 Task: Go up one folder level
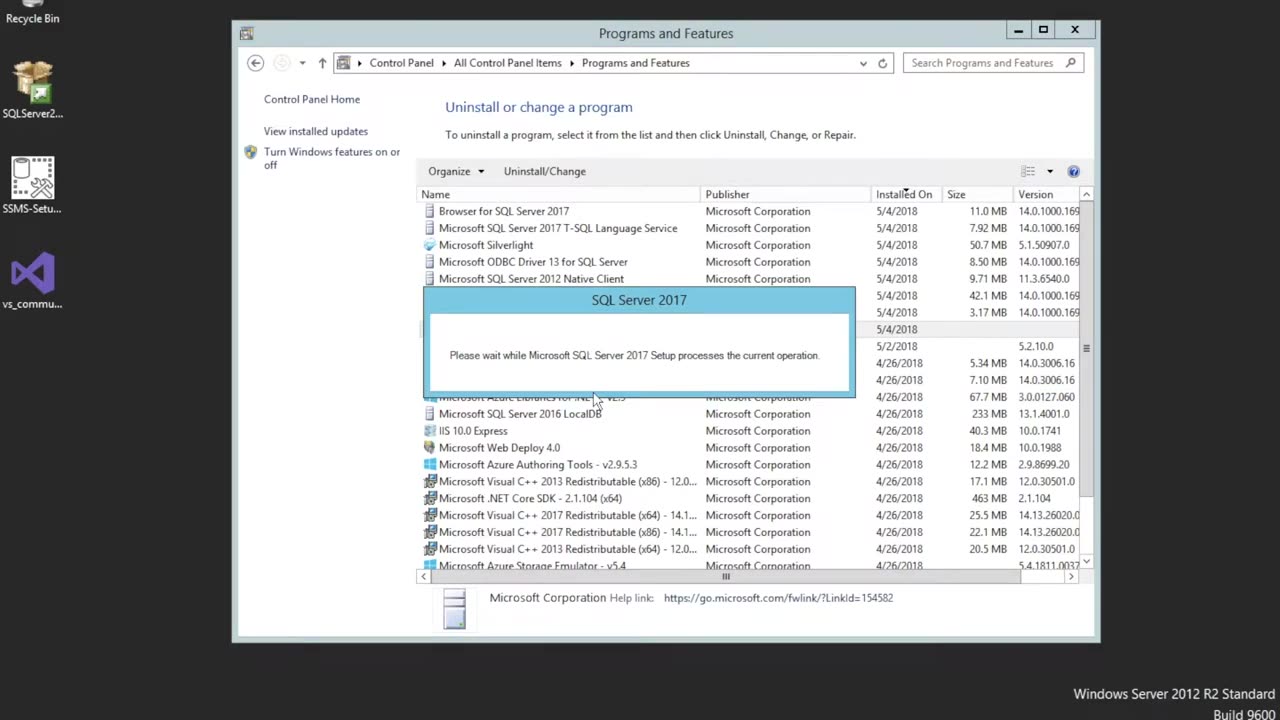pos(322,63)
